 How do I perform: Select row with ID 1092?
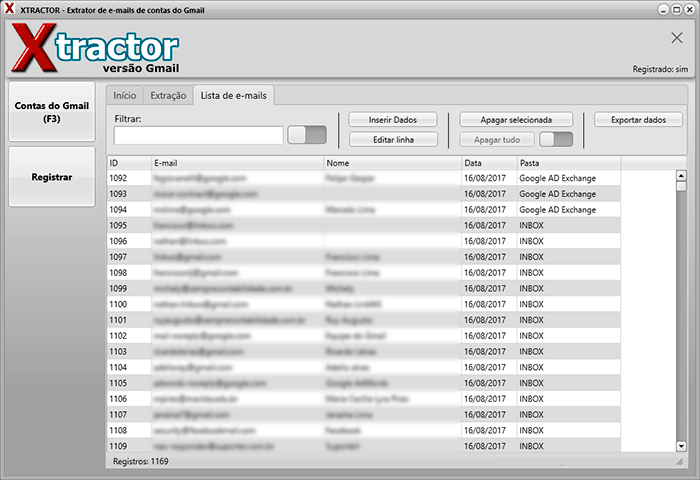(363, 178)
